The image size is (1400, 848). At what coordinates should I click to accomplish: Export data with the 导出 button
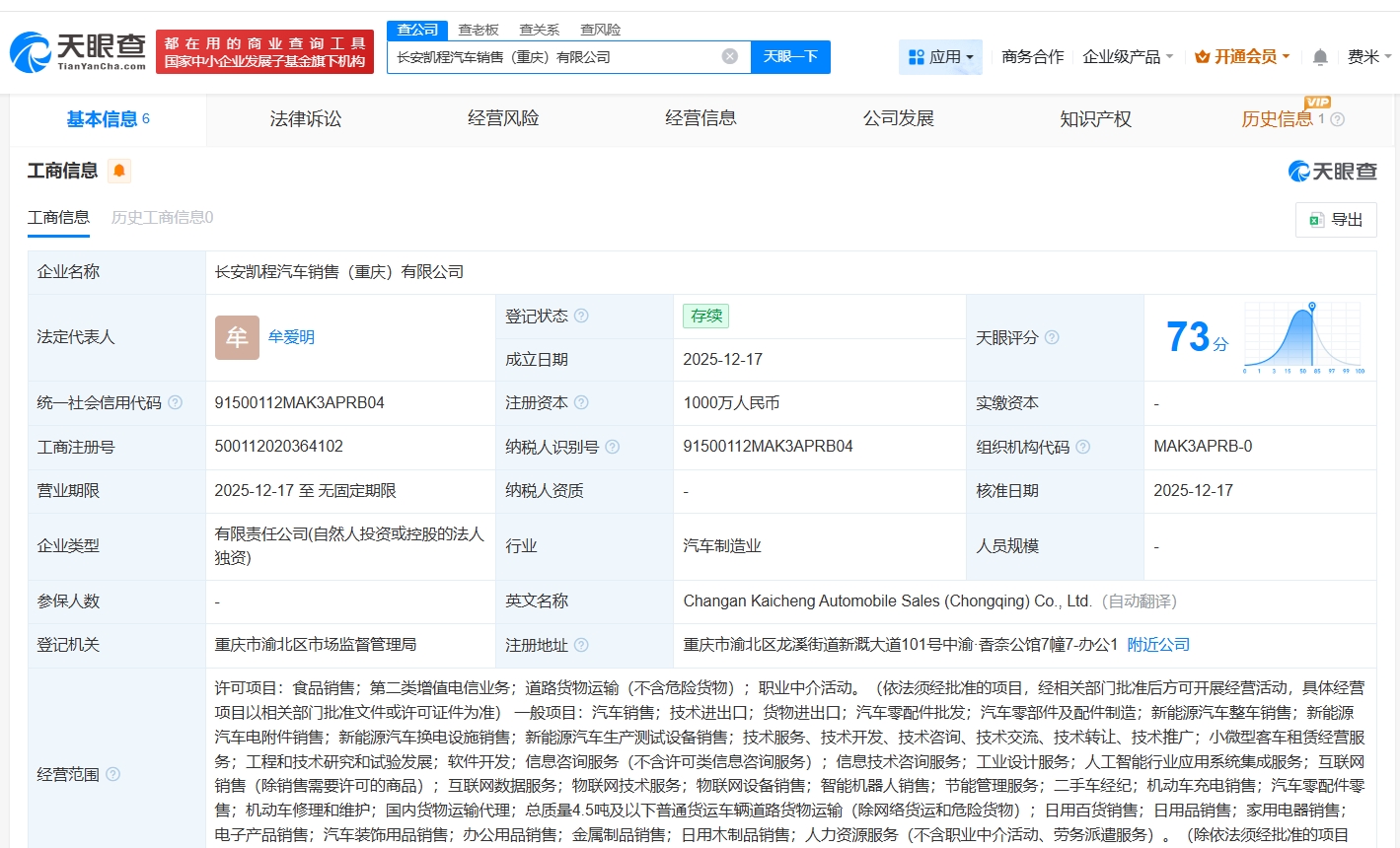[x=1336, y=219]
